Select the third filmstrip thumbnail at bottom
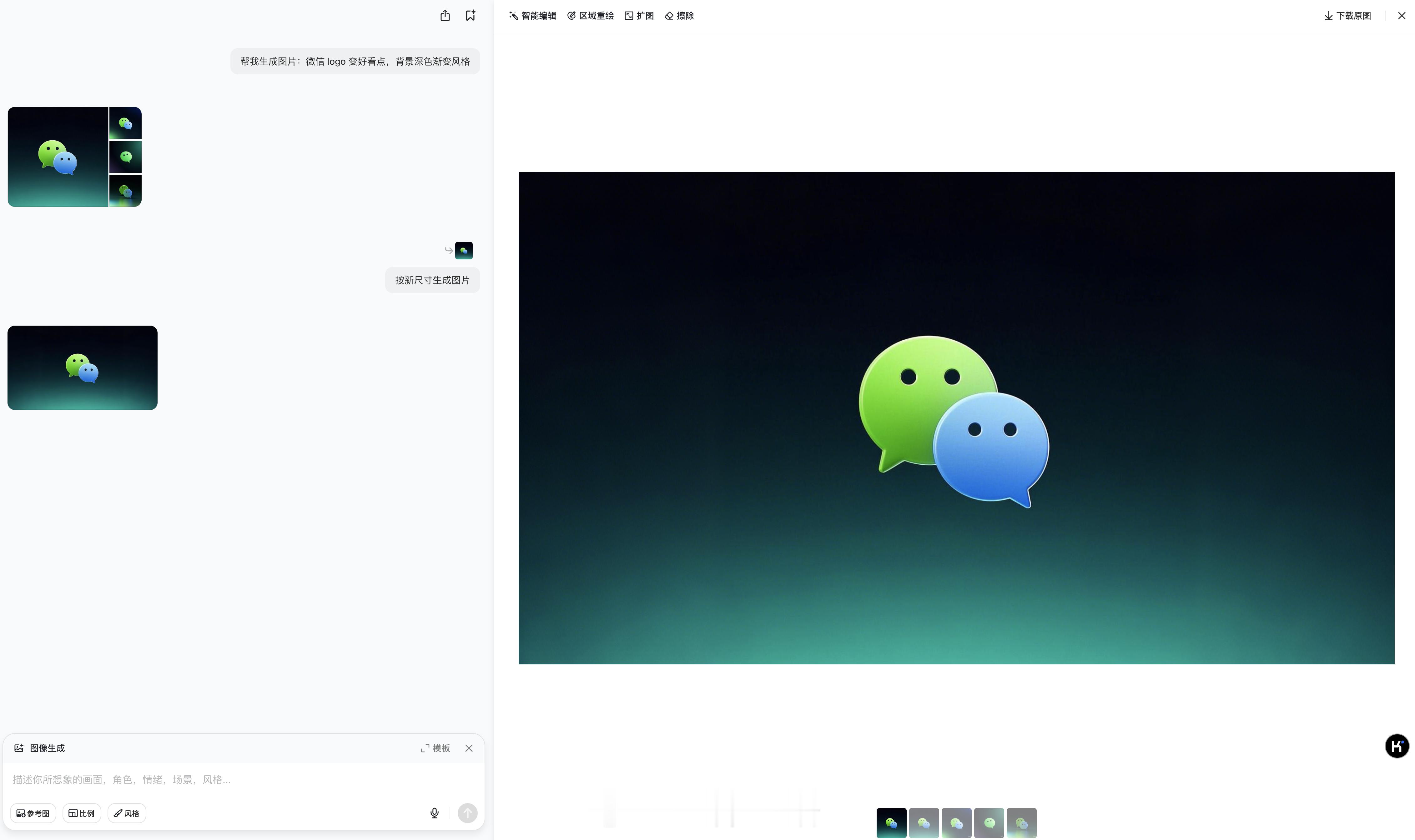The image size is (1415, 840). pyautogui.click(x=956, y=823)
